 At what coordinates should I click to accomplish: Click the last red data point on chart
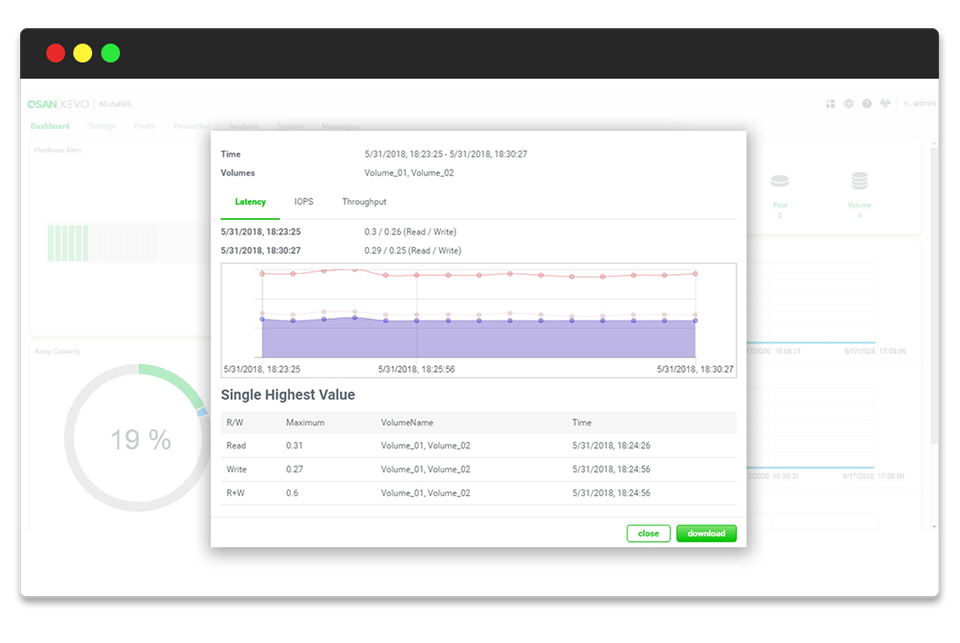click(696, 274)
